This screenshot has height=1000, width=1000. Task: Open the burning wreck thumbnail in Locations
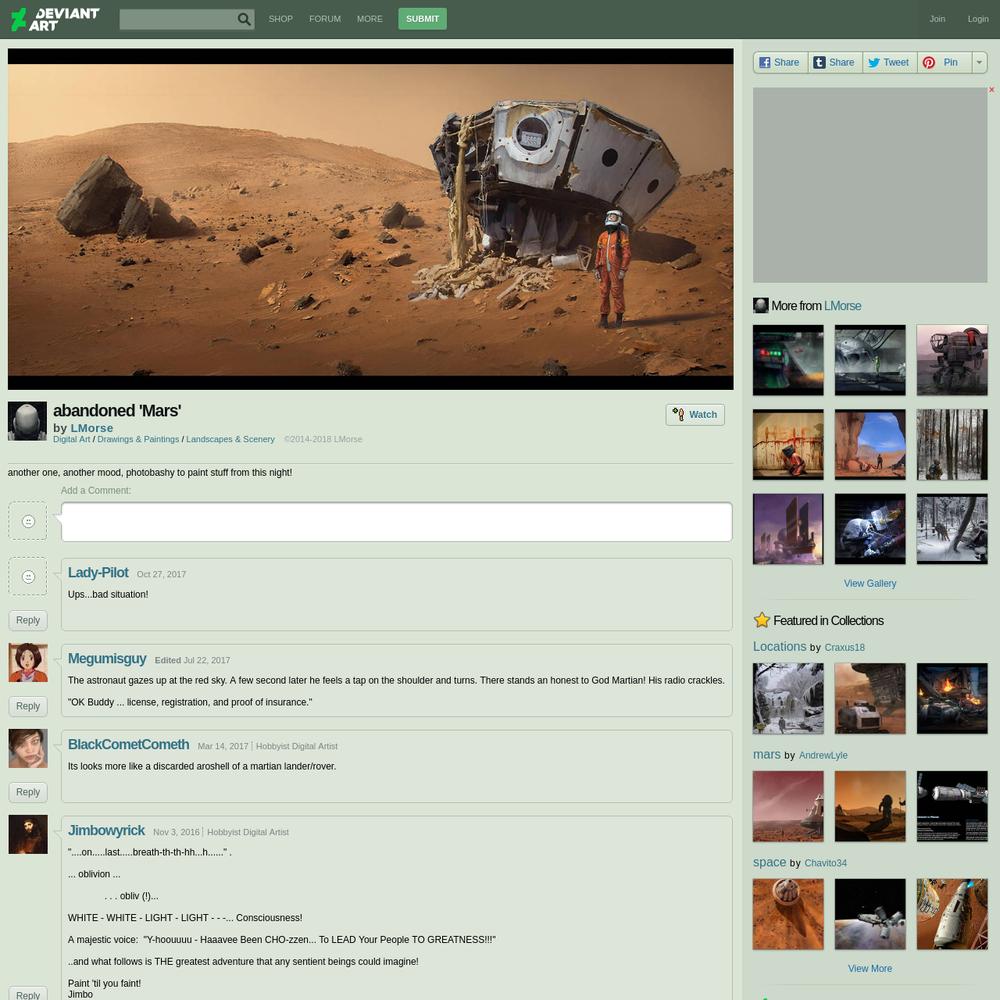tap(952, 698)
